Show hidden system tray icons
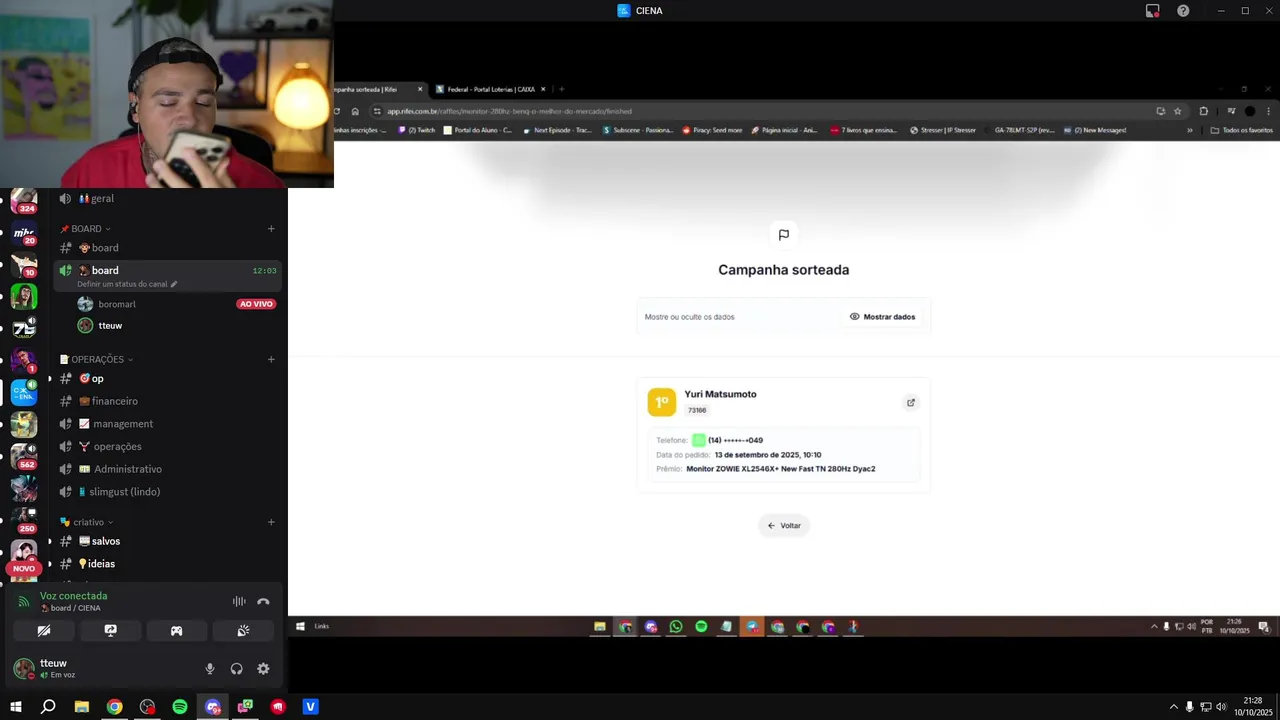This screenshot has width=1280, height=720. click(x=1174, y=707)
